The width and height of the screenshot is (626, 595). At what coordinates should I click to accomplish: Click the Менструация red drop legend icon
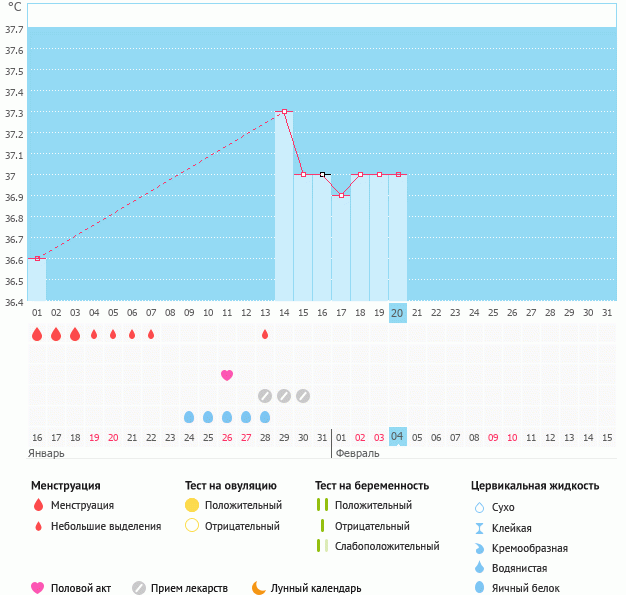[x=38, y=505]
